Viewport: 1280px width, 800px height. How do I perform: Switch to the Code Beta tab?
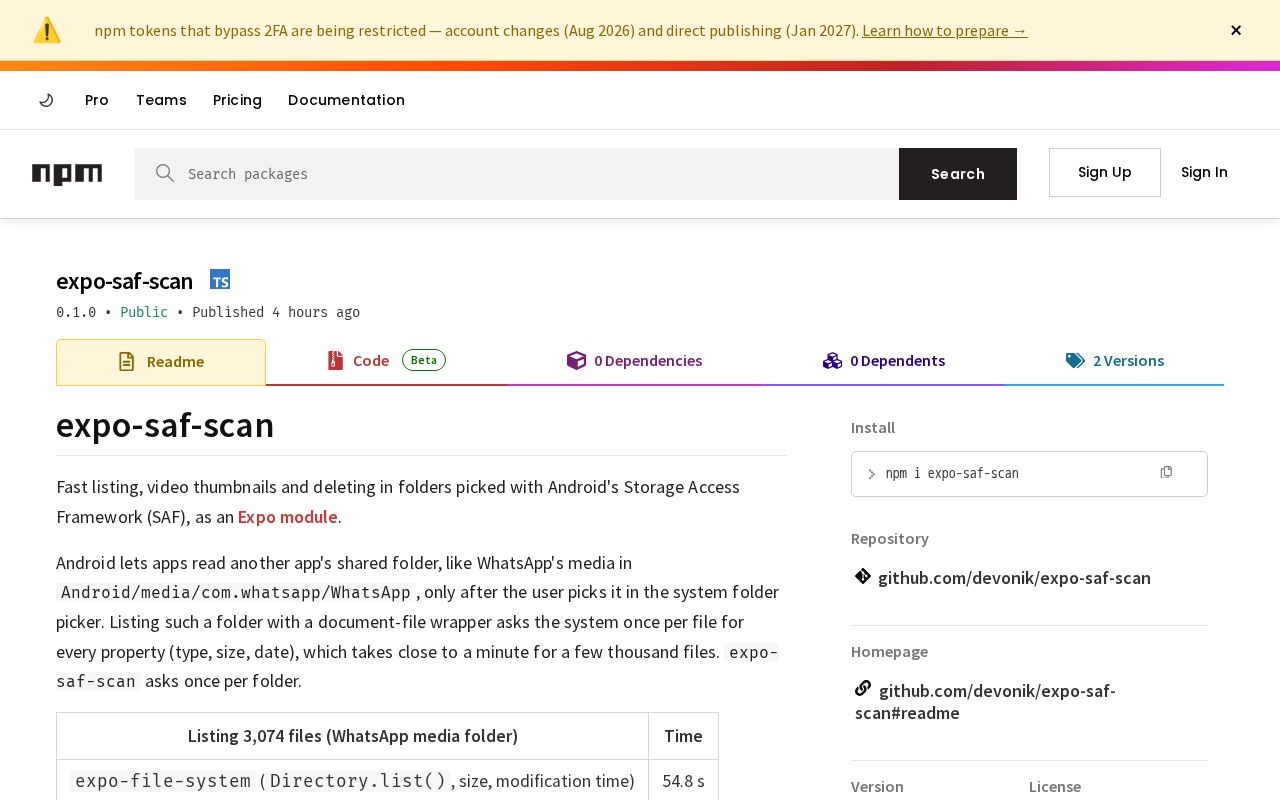[x=386, y=361]
